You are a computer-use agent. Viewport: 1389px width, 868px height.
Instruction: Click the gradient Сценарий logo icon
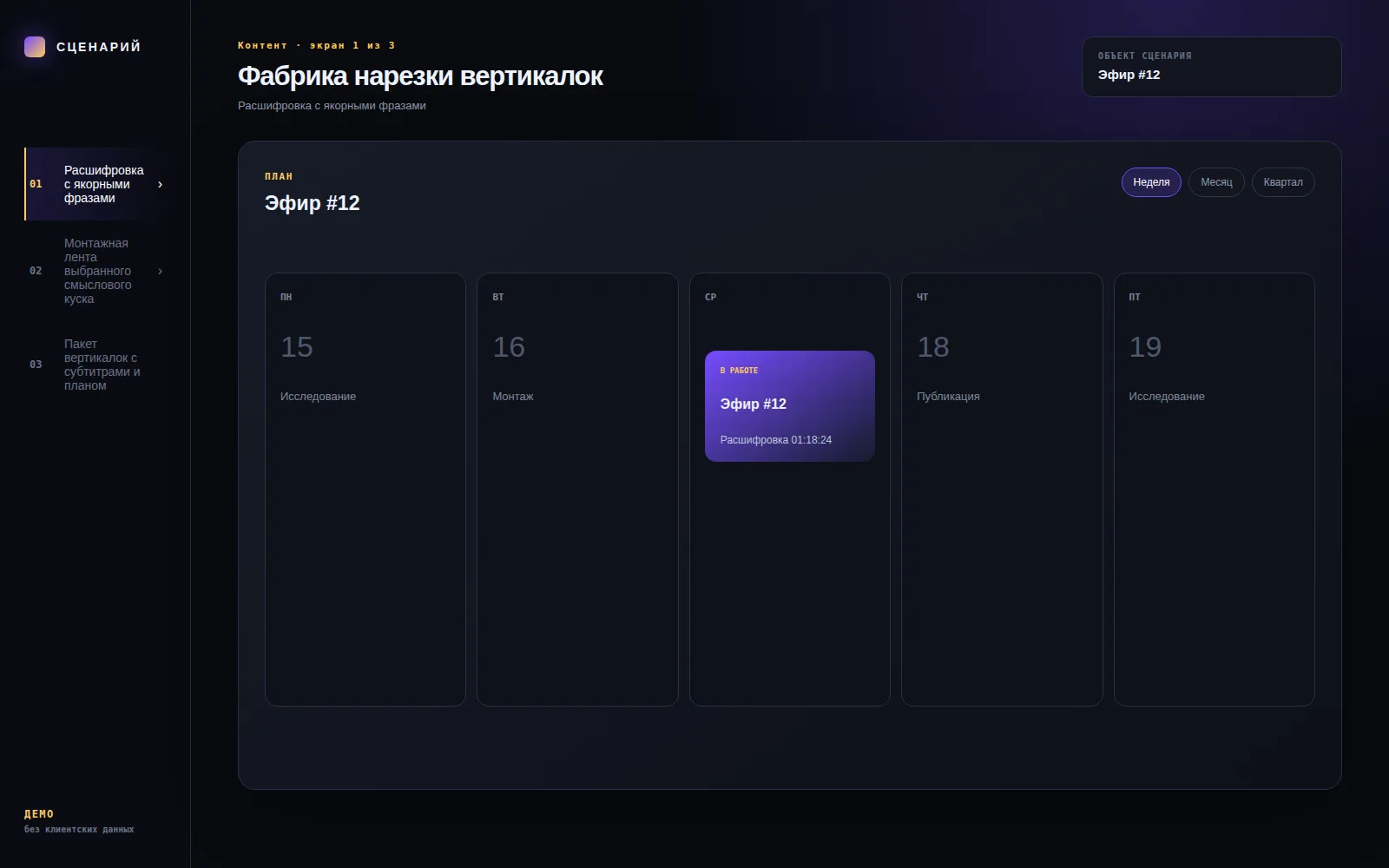tap(35, 47)
